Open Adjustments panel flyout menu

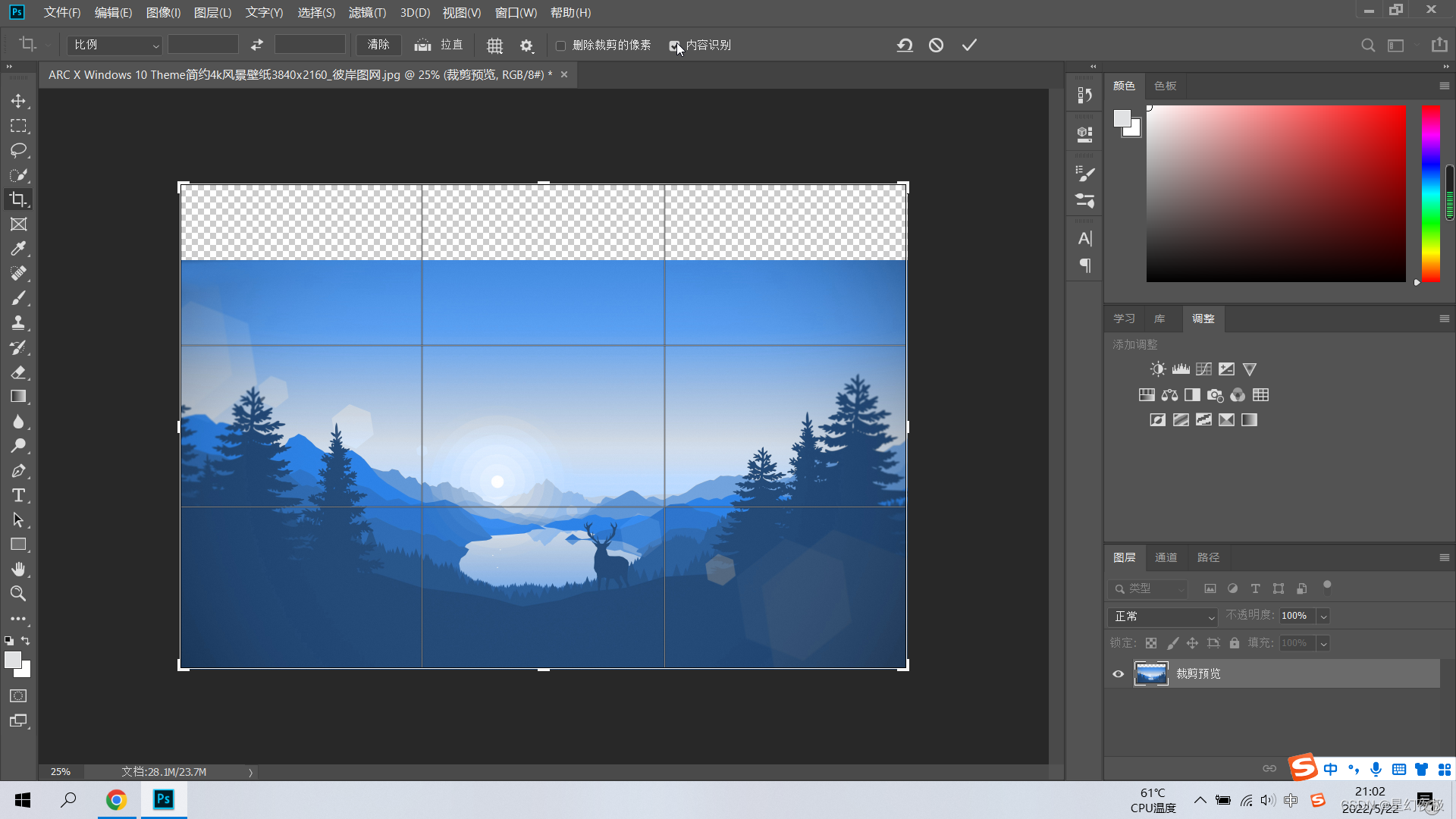[1445, 318]
